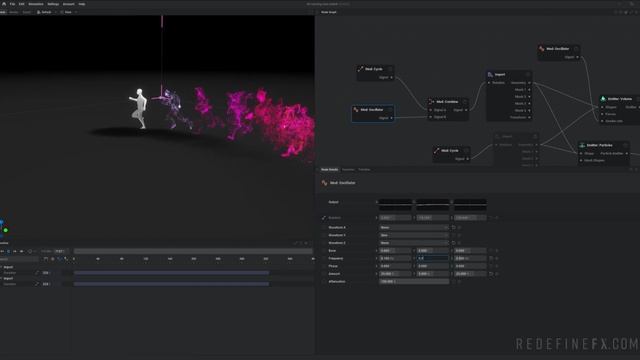Click the Phase Z value field

point(470,266)
